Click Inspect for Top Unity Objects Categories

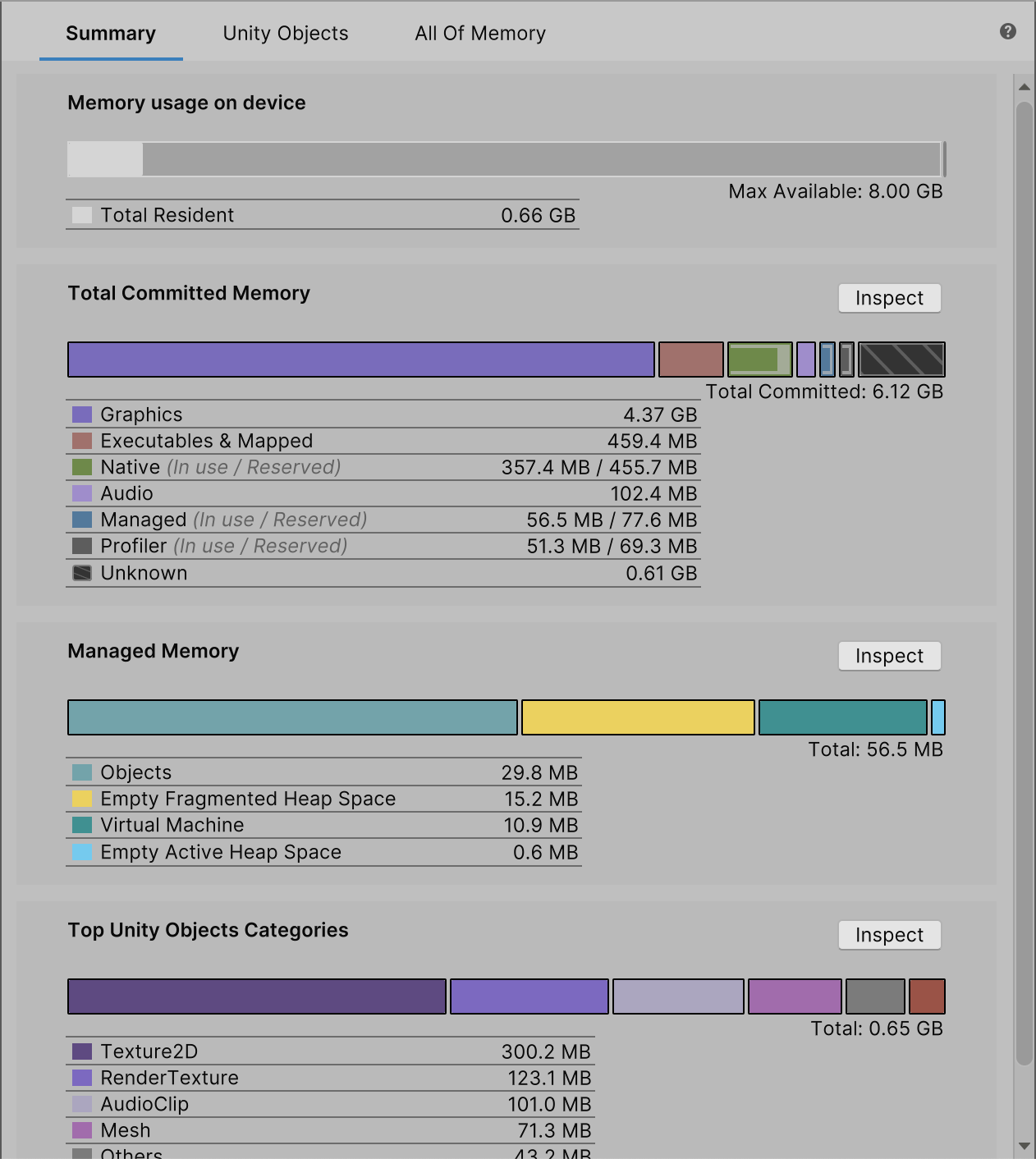click(x=889, y=935)
